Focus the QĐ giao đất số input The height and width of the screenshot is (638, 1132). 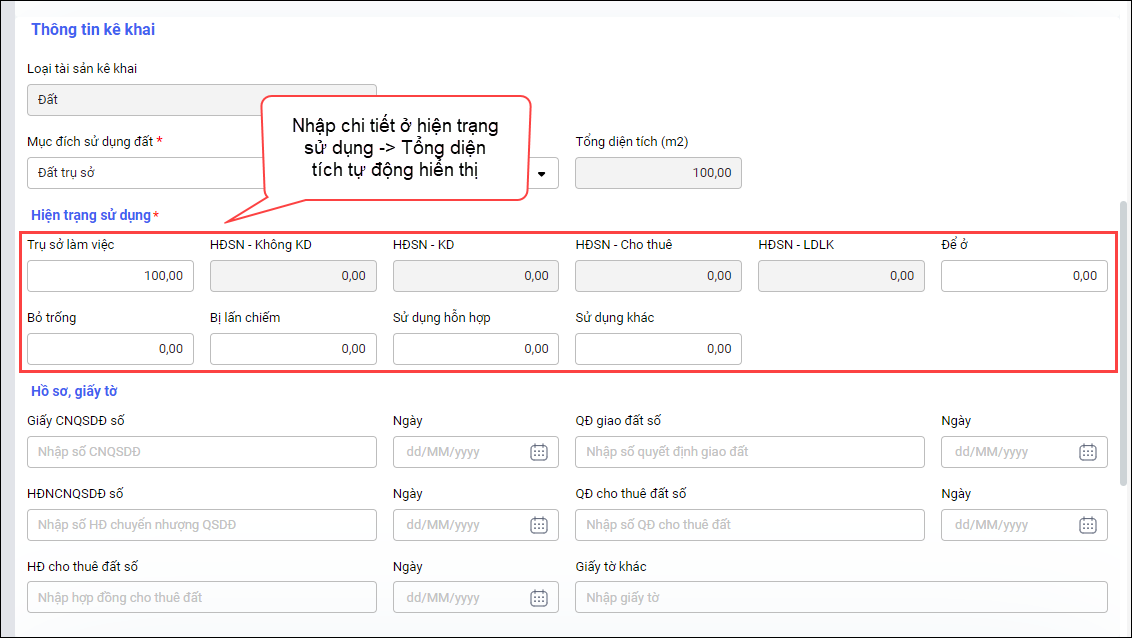[750, 452]
